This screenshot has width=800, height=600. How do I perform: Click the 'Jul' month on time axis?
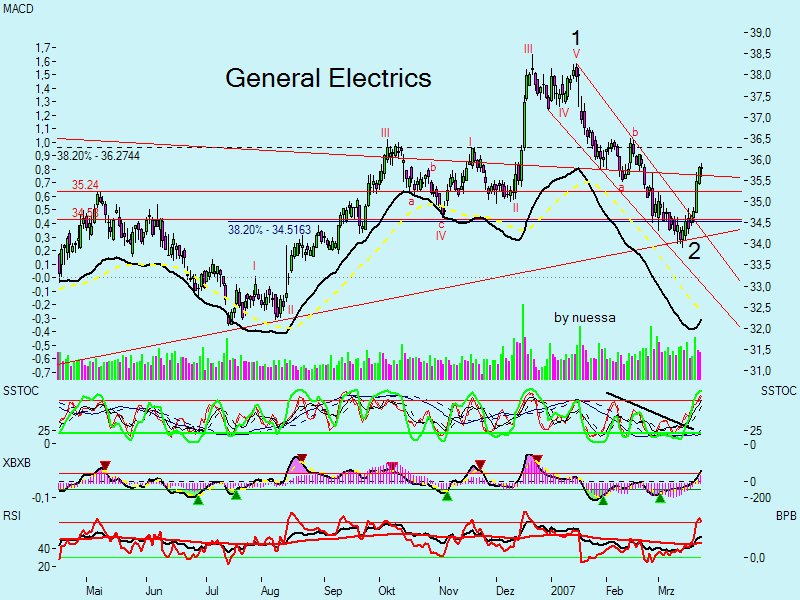coord(212,591)
